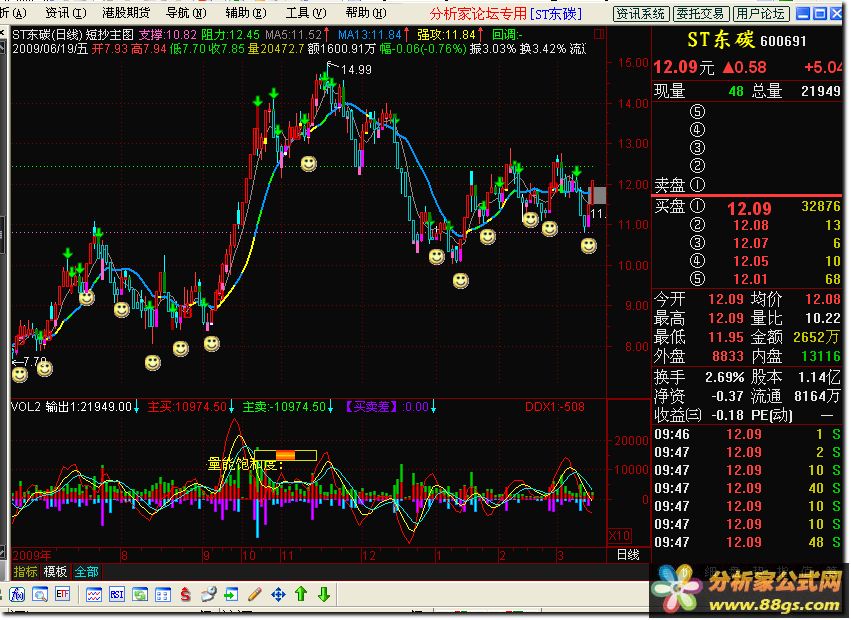This screenshot has width=851, height=620.
Task: Click the red arrow after MA5 value
Action: click(x=326, y=35)
